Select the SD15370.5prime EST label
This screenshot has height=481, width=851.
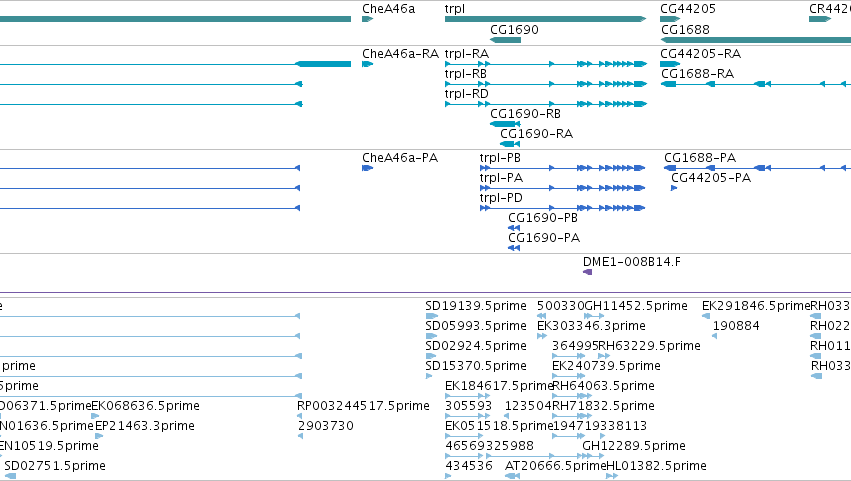coord(476,366)
